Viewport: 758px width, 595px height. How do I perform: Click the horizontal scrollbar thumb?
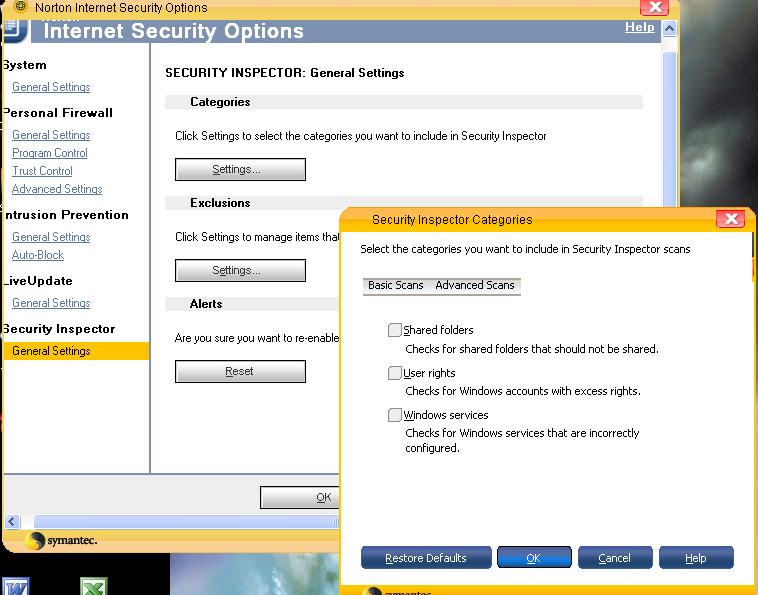pyautogui.click(x=186, y=522)
